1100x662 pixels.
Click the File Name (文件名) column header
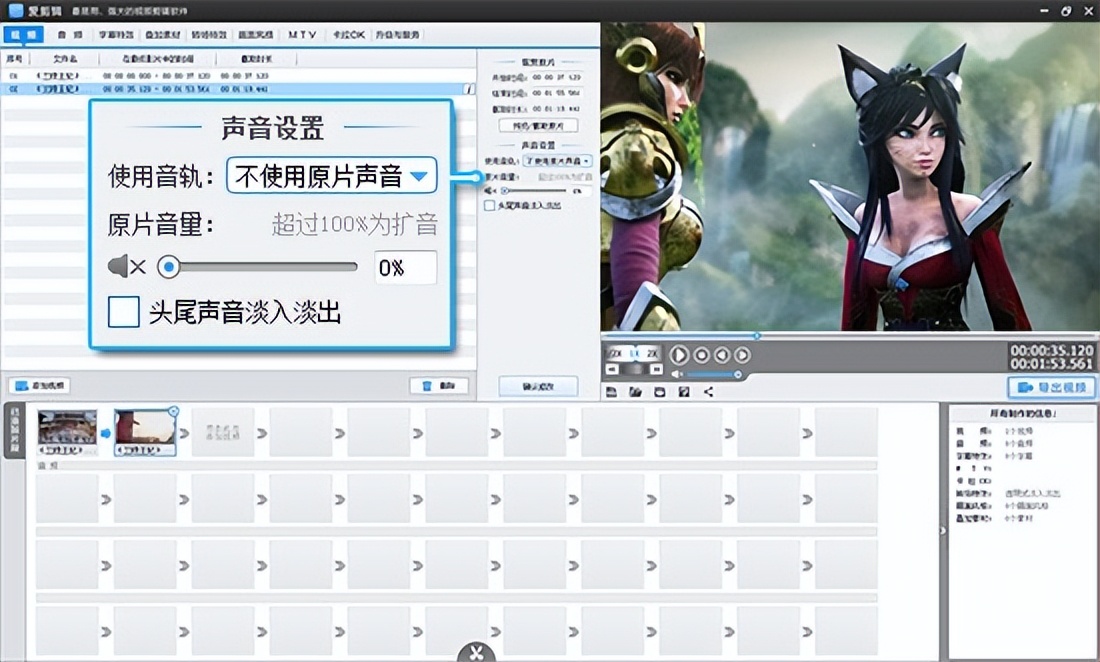click(x=65, y=59)
